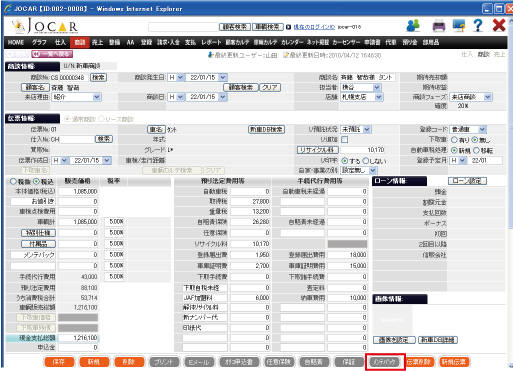Click the 新車DB詳細 button
The height and width of the screenshot is (371, 513).
click(438, 340)
